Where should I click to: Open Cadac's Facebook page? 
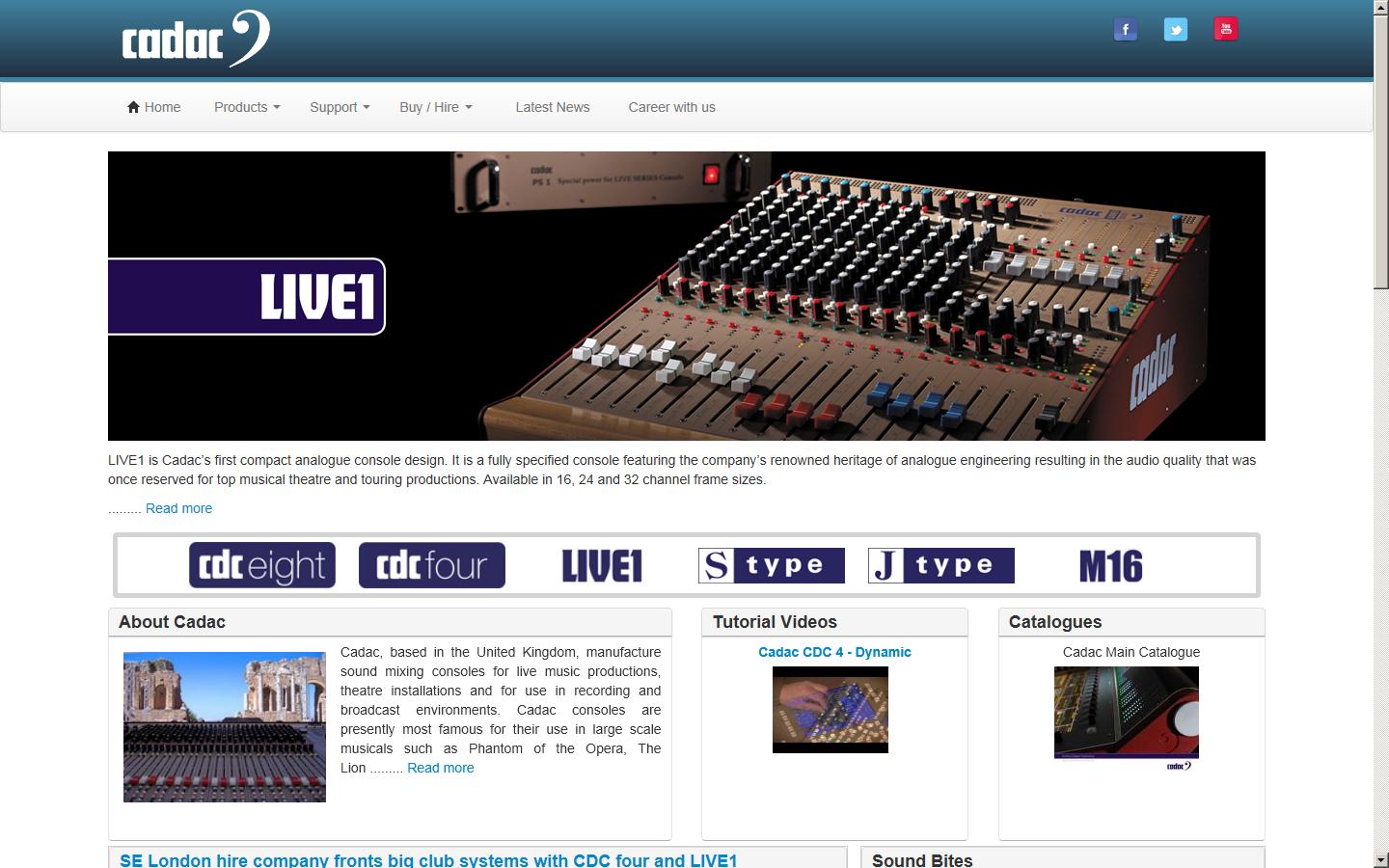tap(1125, 29)
